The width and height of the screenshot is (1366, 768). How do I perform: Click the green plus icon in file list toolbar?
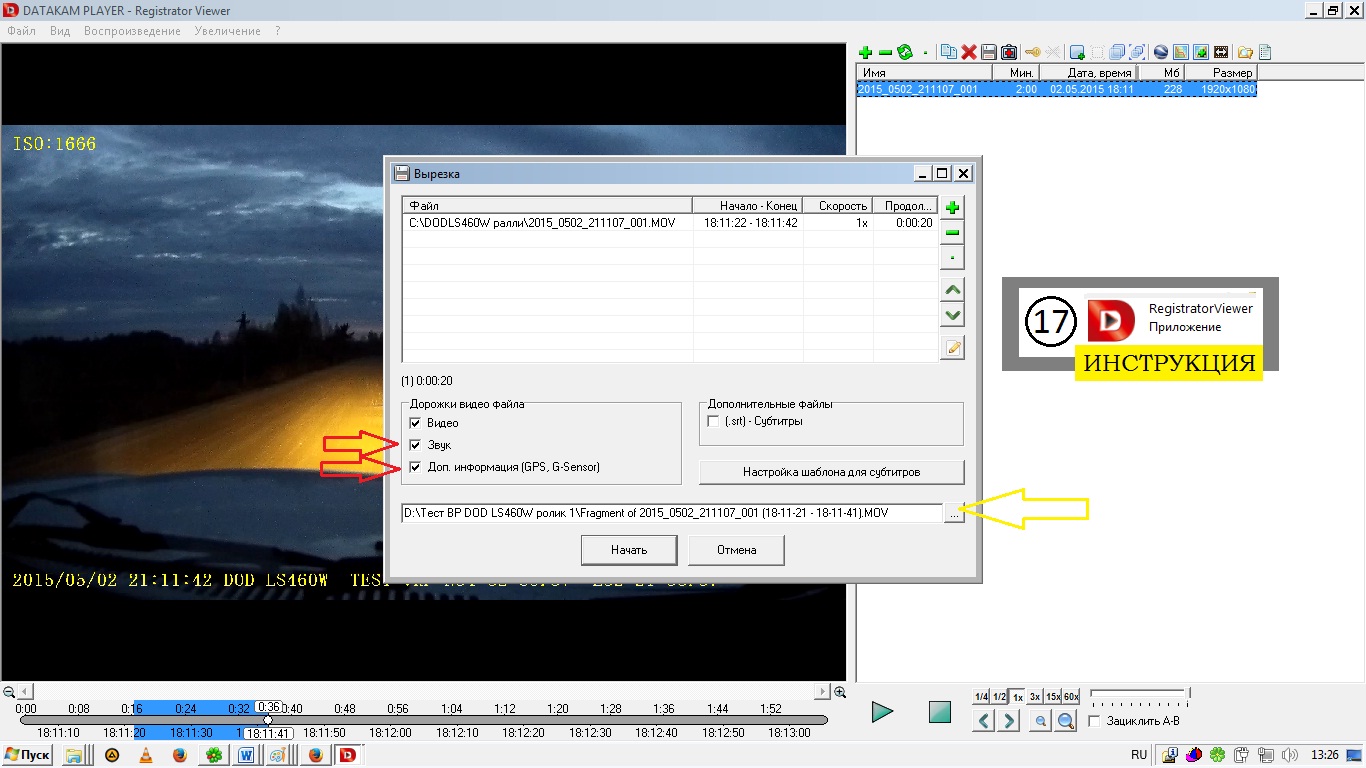865,52
